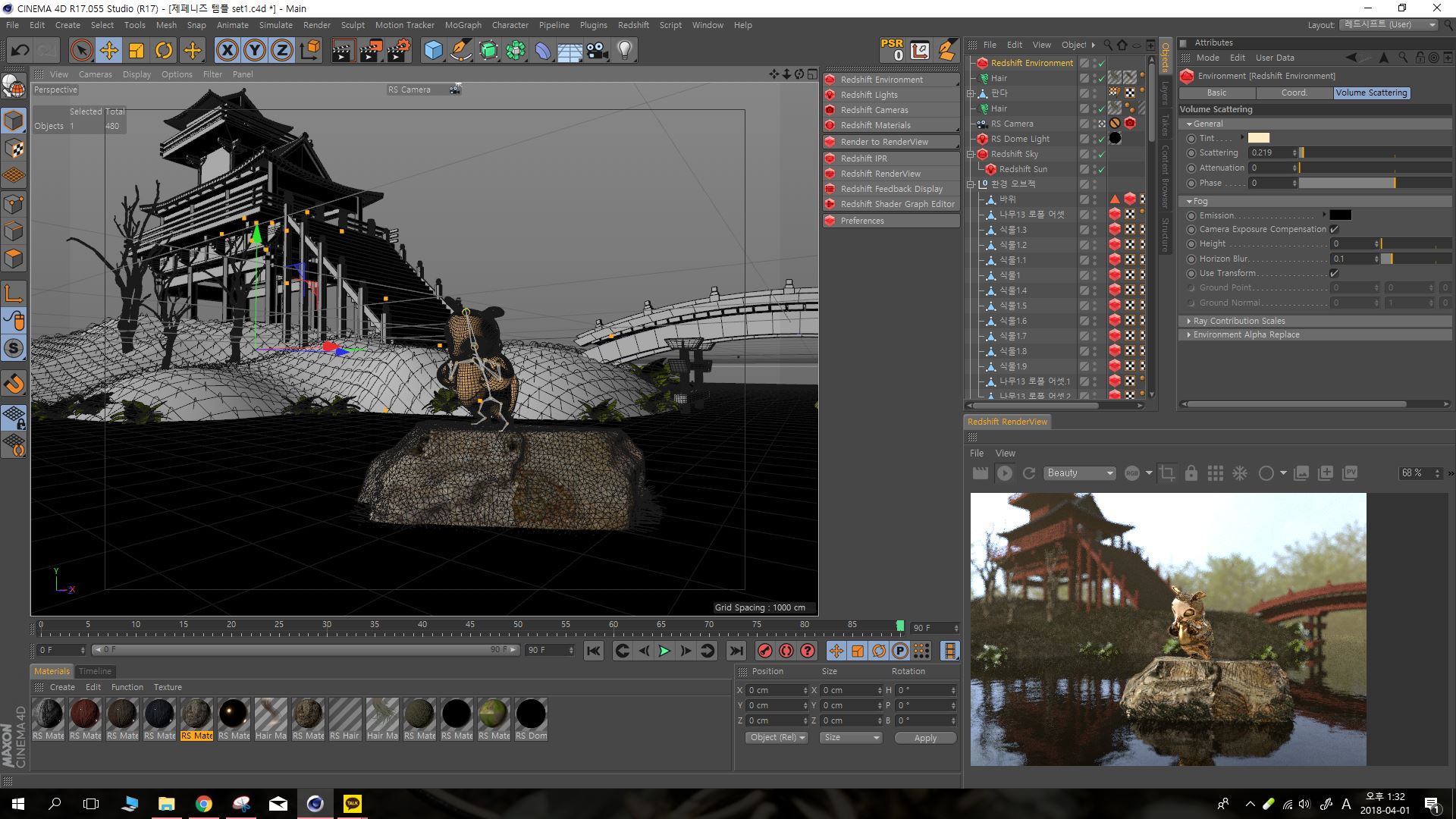Toggle Camera Exposure Compensation checkbox
The height and width of the screenshot is (819, 1456).
(1334, 229)
